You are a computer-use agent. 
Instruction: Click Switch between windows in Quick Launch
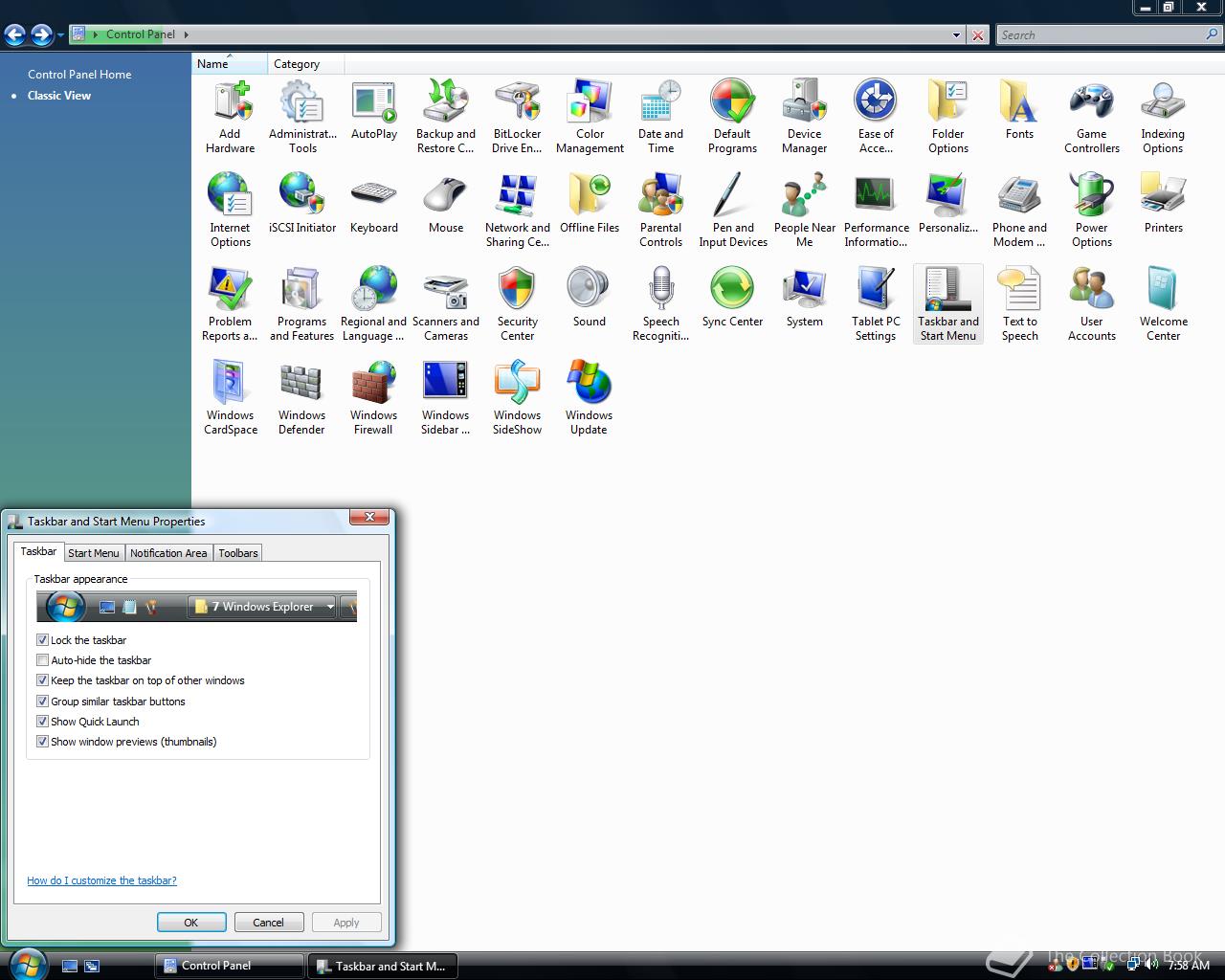coord(92,967)
